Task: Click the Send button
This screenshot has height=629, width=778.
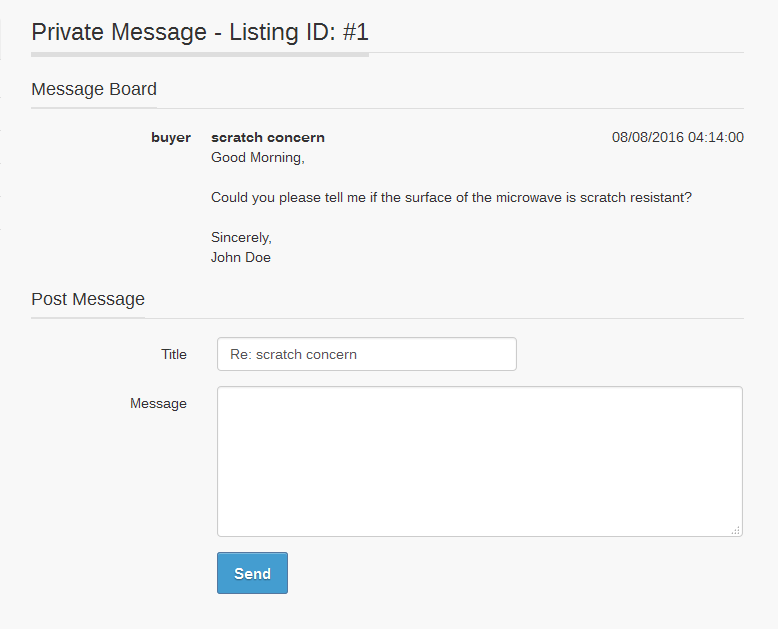Action: (252, 573)
